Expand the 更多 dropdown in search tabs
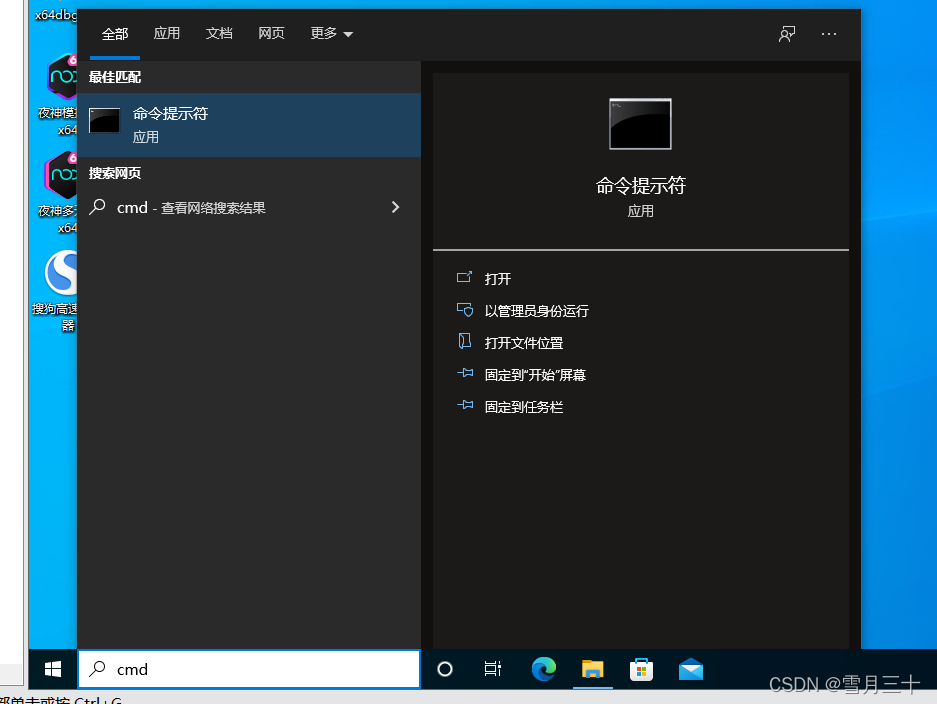Viewport: 937px width, 704px height. (x=331, y=33)
